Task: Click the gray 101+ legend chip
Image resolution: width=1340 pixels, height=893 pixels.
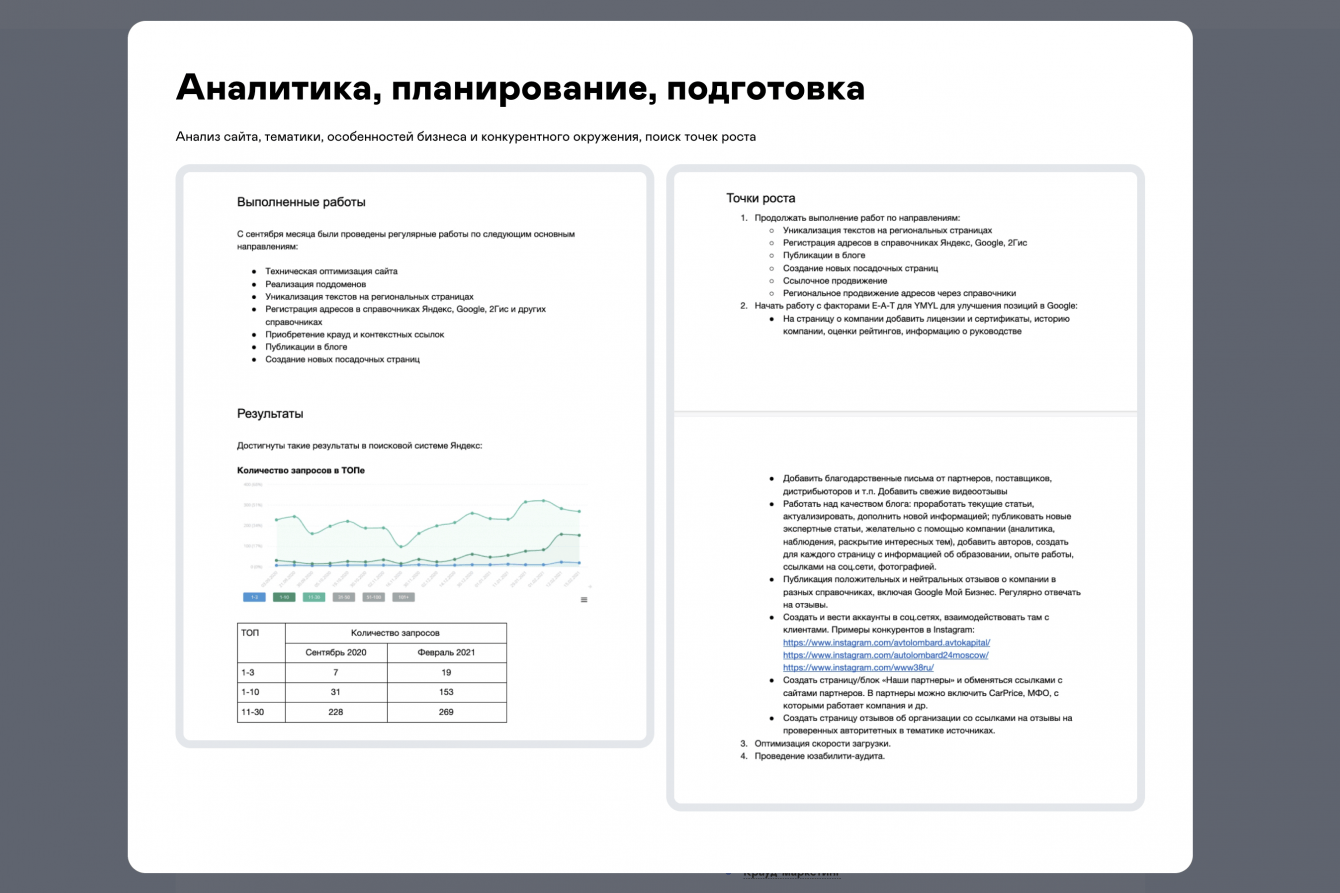Action: tap(403, 597)
